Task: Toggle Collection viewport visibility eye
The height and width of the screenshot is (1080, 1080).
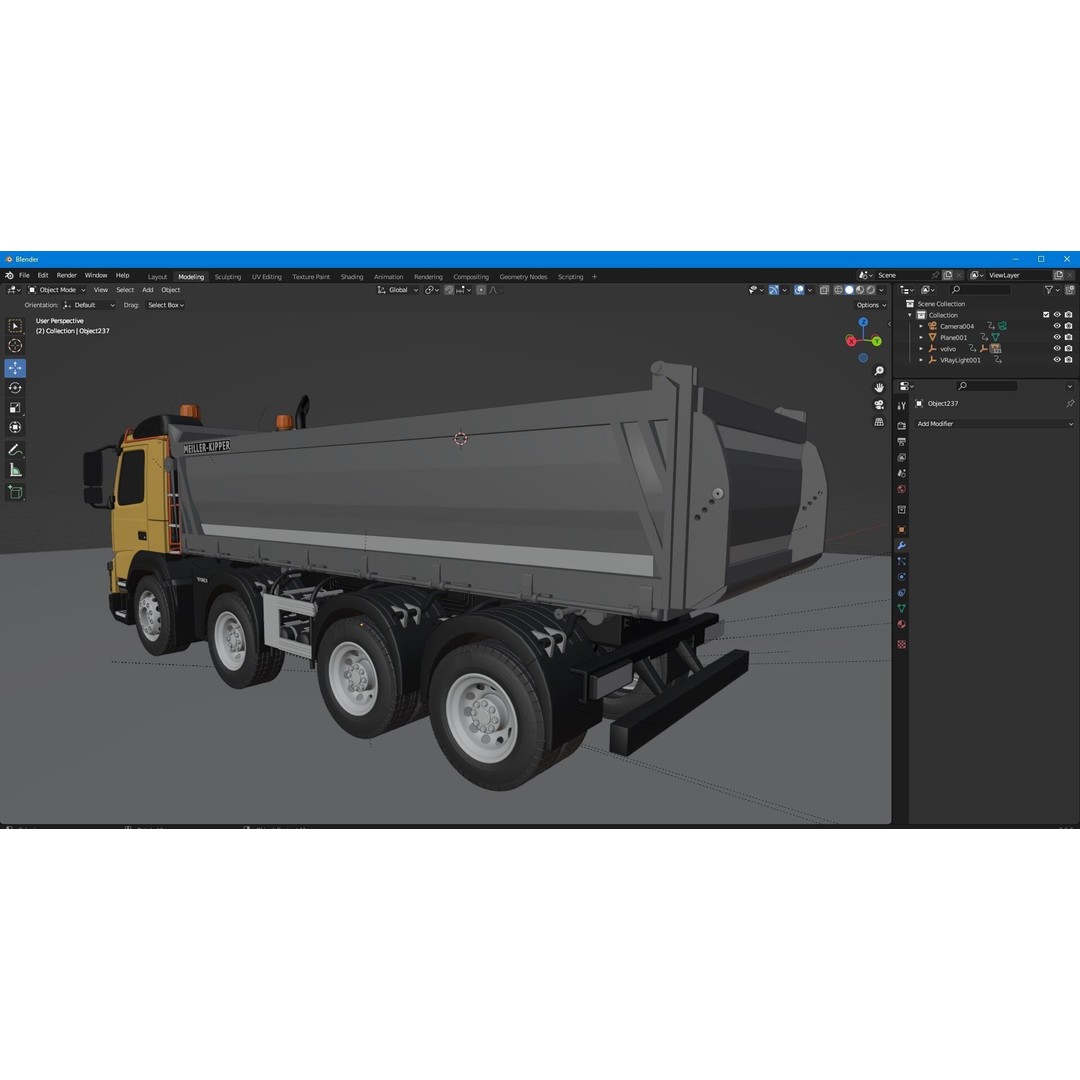Action: [1057, 315]
